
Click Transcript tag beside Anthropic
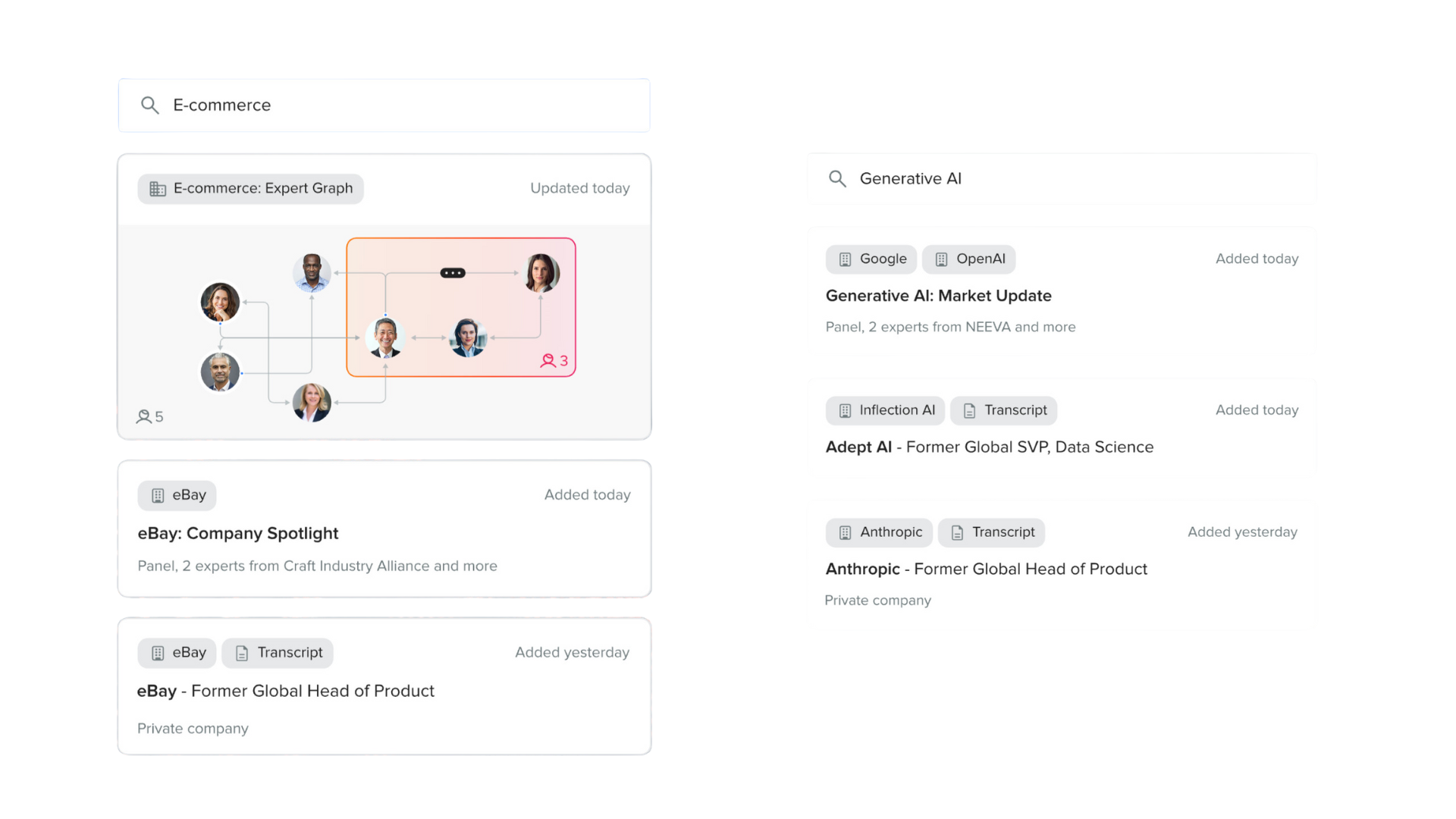[x=991, y=532]
